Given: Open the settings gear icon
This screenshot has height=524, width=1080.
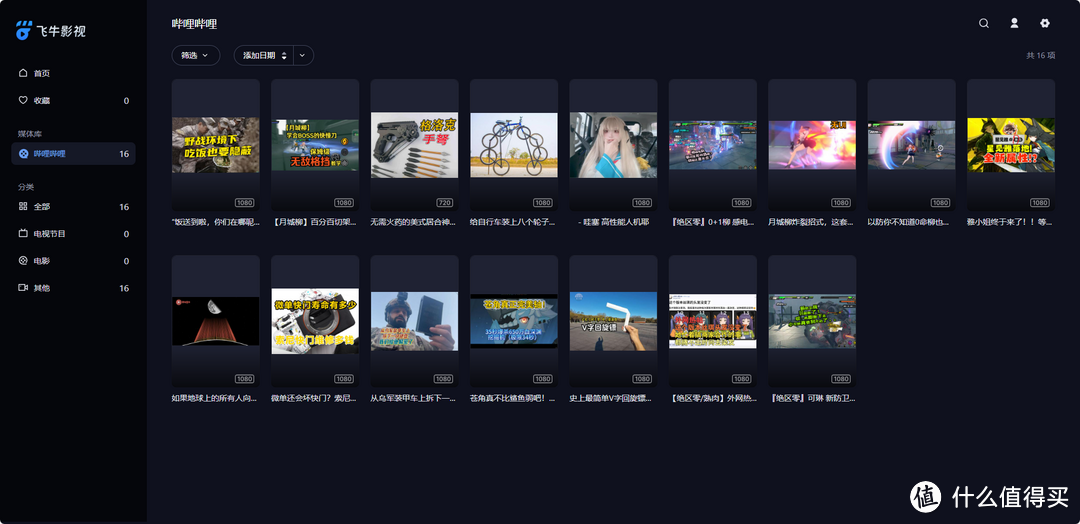Looking at the screenshot, I should tap(1045, 23).
